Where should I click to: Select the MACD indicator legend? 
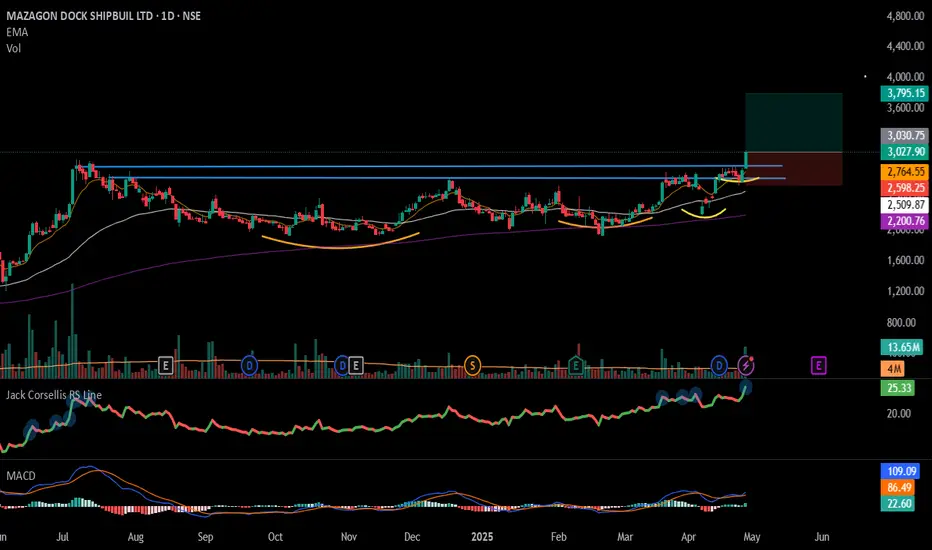pos(21,476)
